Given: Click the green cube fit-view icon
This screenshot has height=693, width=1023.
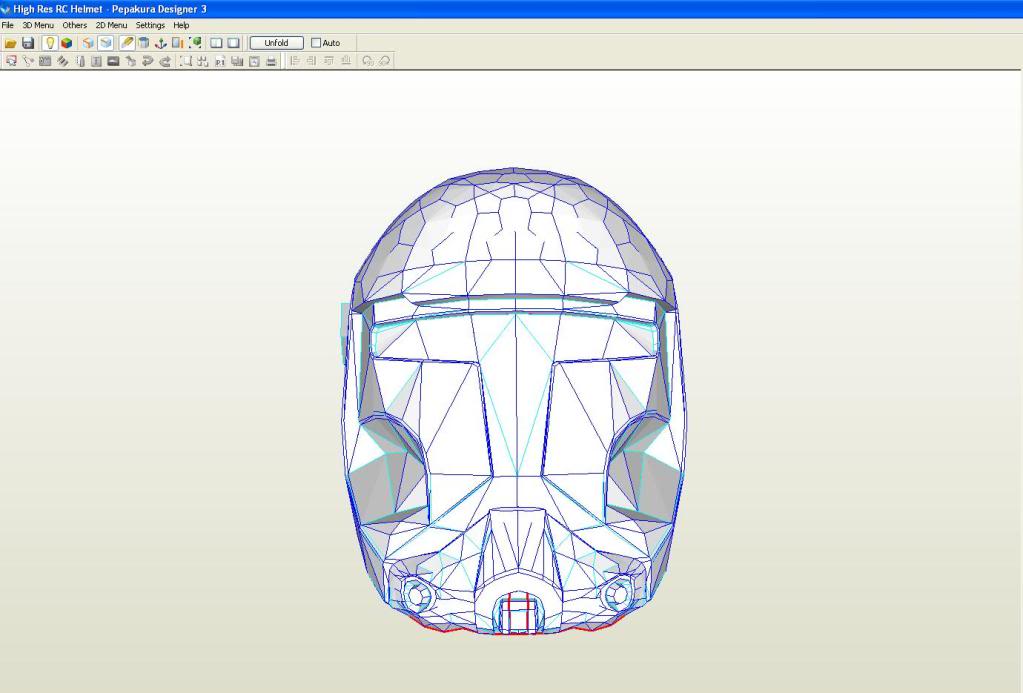Looking at the screenshot, I should (194, 43).
